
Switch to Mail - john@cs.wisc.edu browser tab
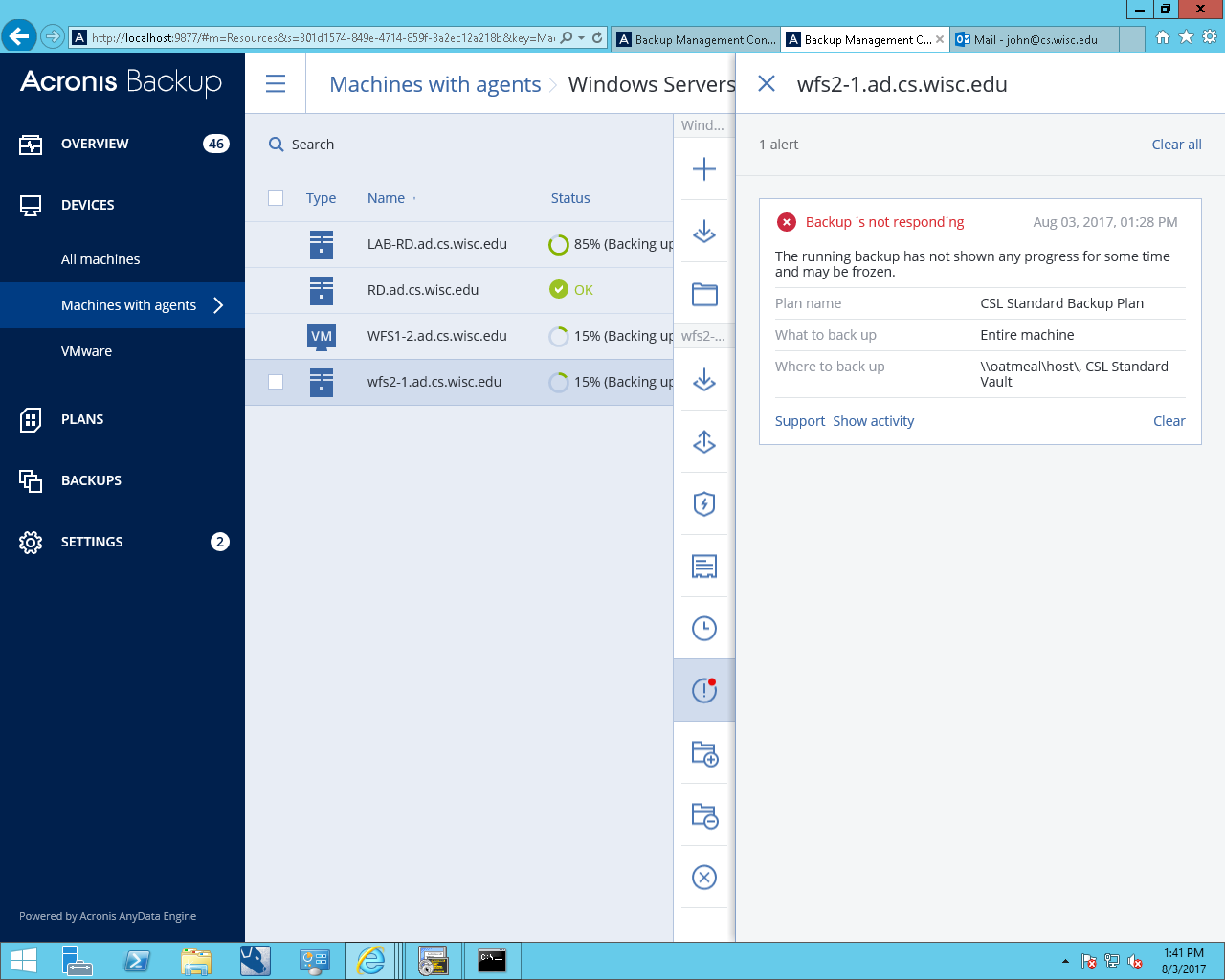1035,39
